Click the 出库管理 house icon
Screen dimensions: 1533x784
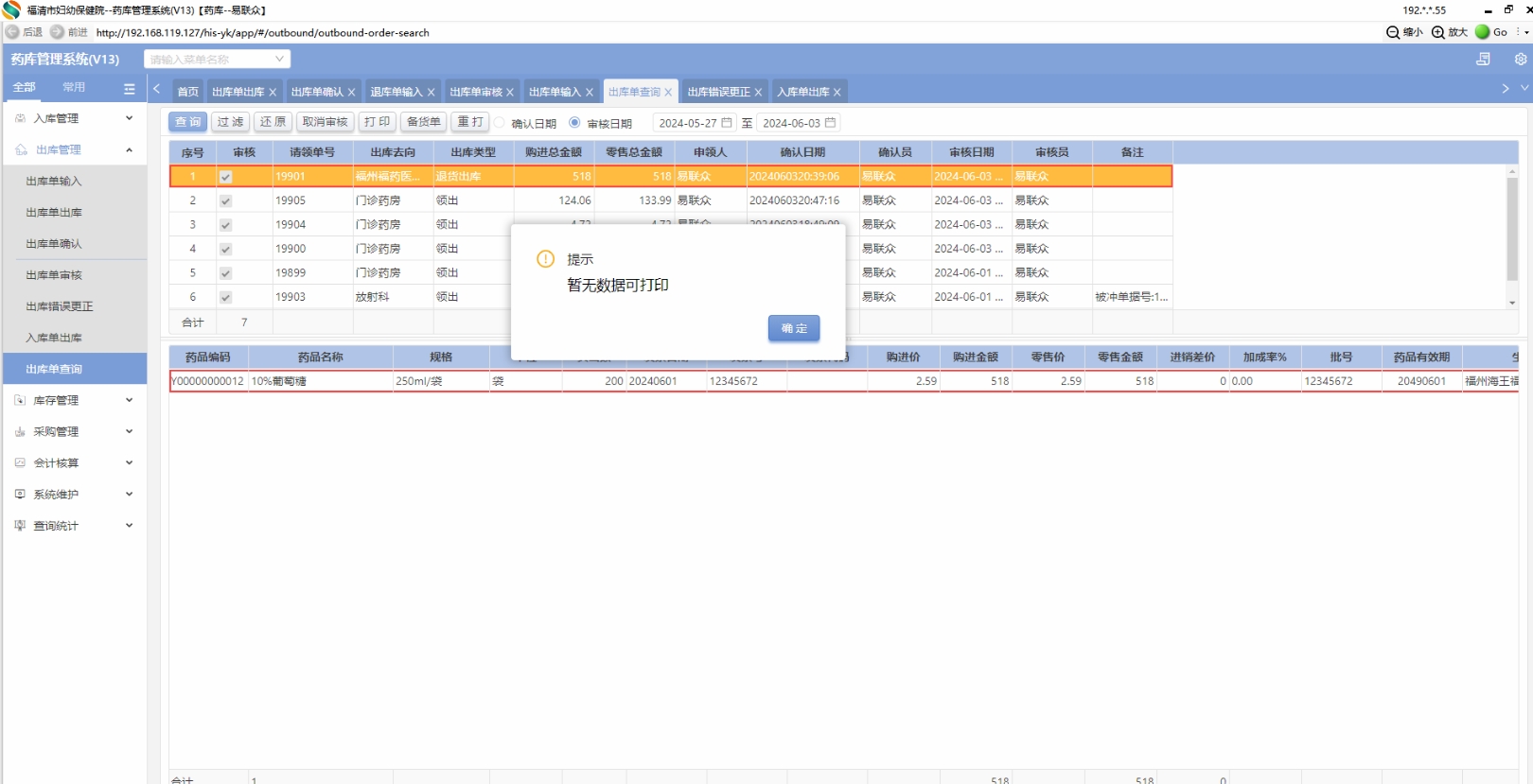coord(22,149)
